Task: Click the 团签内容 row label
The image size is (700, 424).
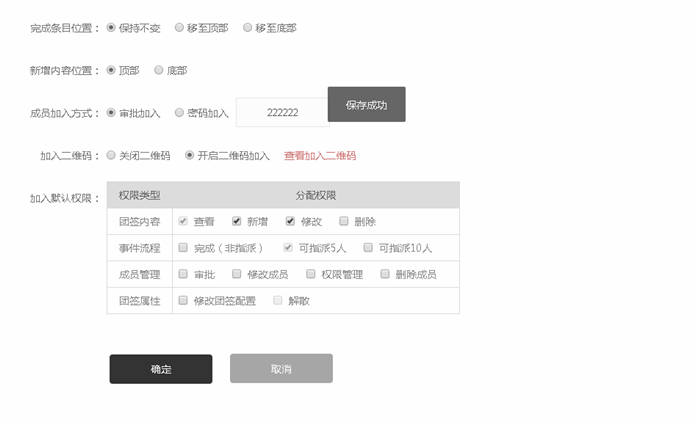Action: (139, 221)
